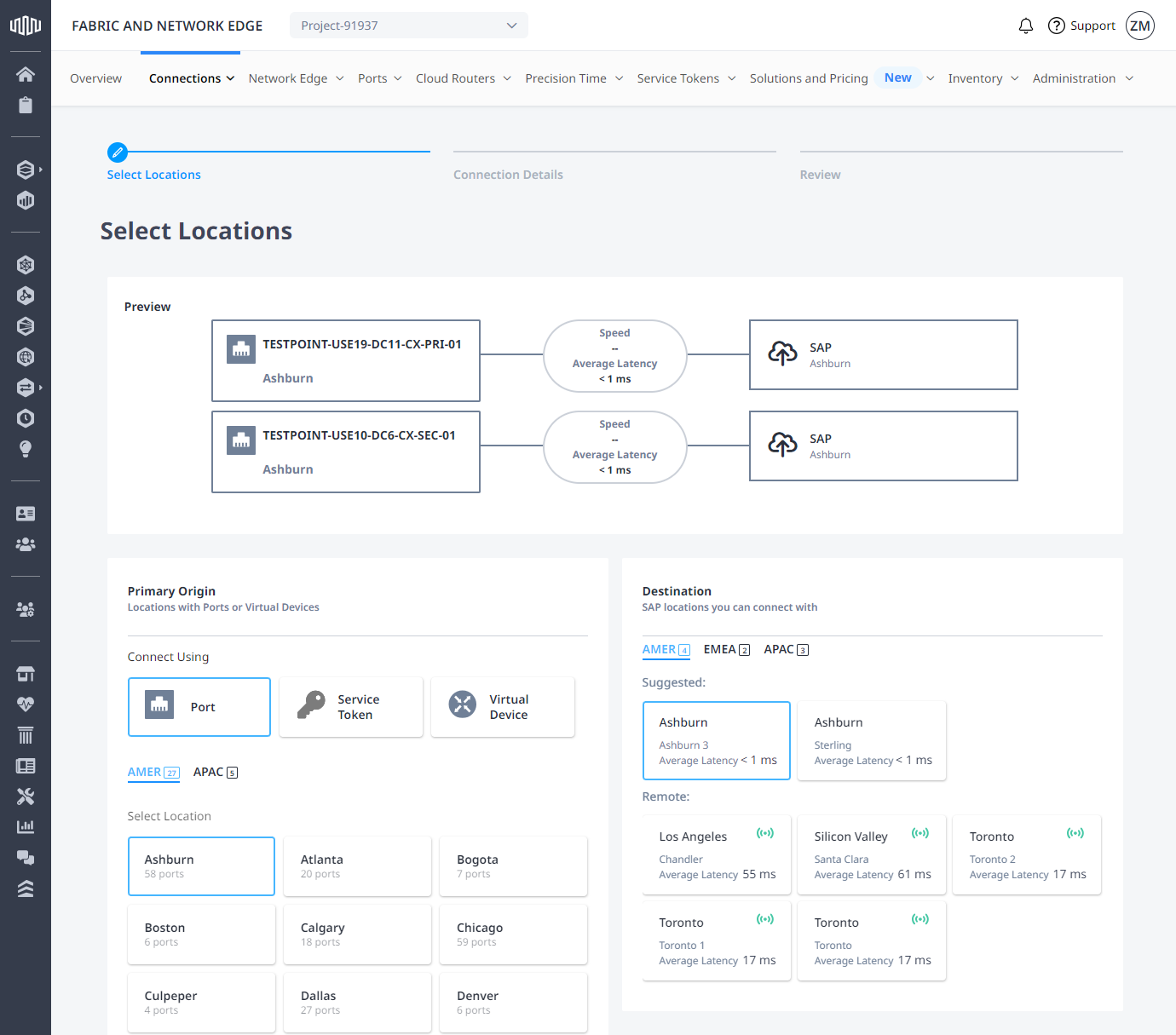
Task: Open notifications bell icon
Action: pyautogui.click(x=1026, y=26)
